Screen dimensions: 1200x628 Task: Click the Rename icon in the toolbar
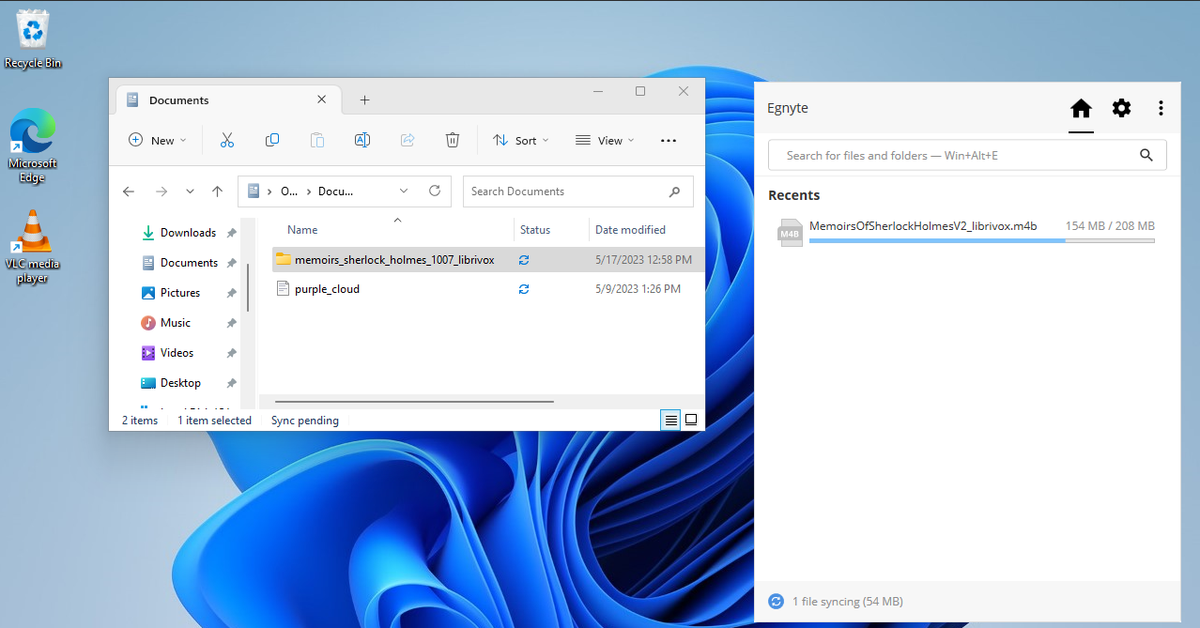pyautogui.click(x=362, y=140)
